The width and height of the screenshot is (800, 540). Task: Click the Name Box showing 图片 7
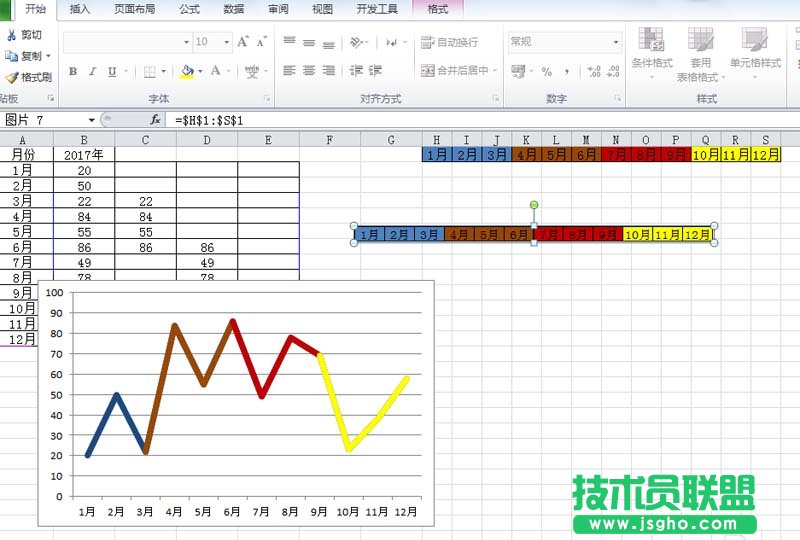pyautogui.click(x=45, y=120)
